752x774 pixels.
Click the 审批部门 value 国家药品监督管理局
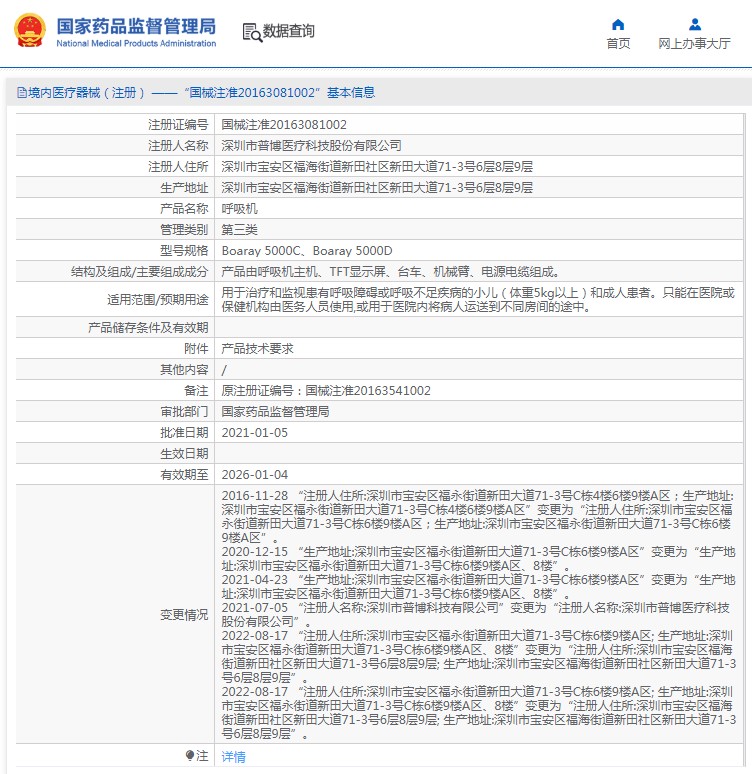[x=275, y=411]
